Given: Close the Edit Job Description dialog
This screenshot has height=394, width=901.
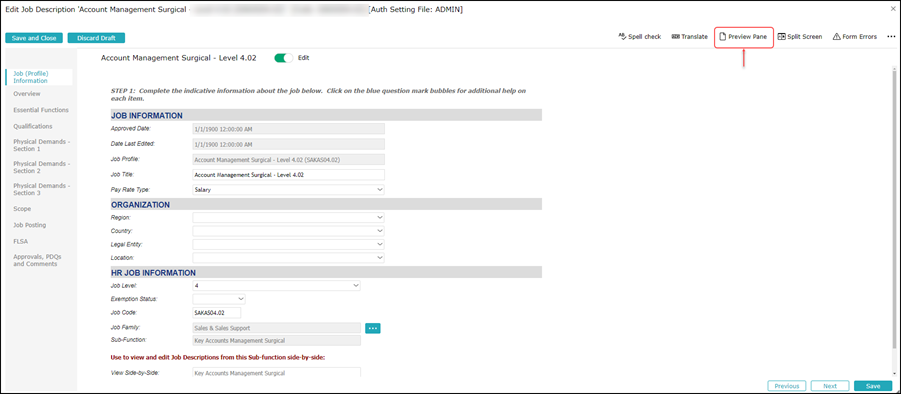Looking at the screenshot, I should (x=892, y=9).
